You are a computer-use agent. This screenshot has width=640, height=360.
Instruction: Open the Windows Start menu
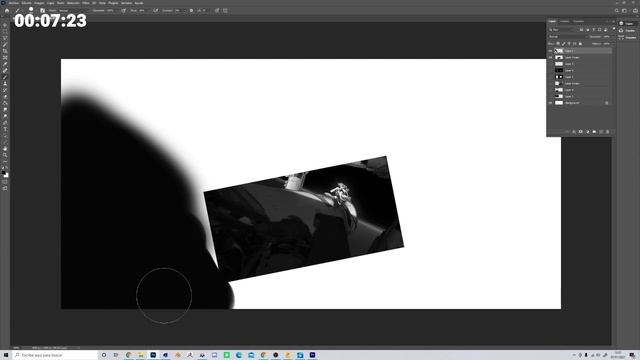click(6, 355)
